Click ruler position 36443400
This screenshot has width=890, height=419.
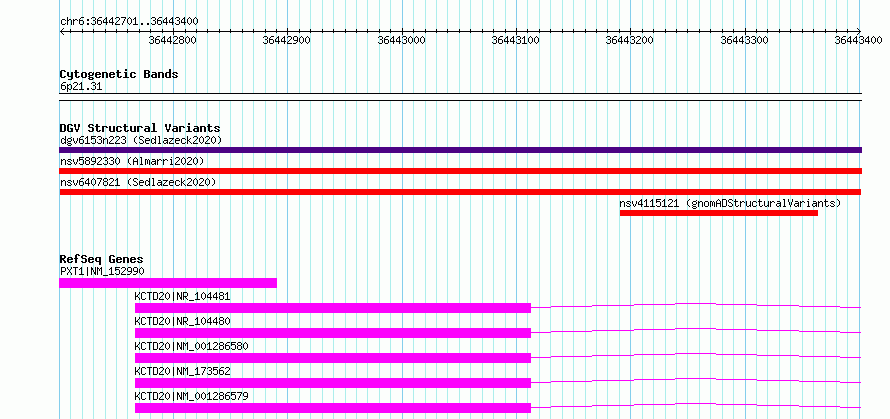point(859,40)
